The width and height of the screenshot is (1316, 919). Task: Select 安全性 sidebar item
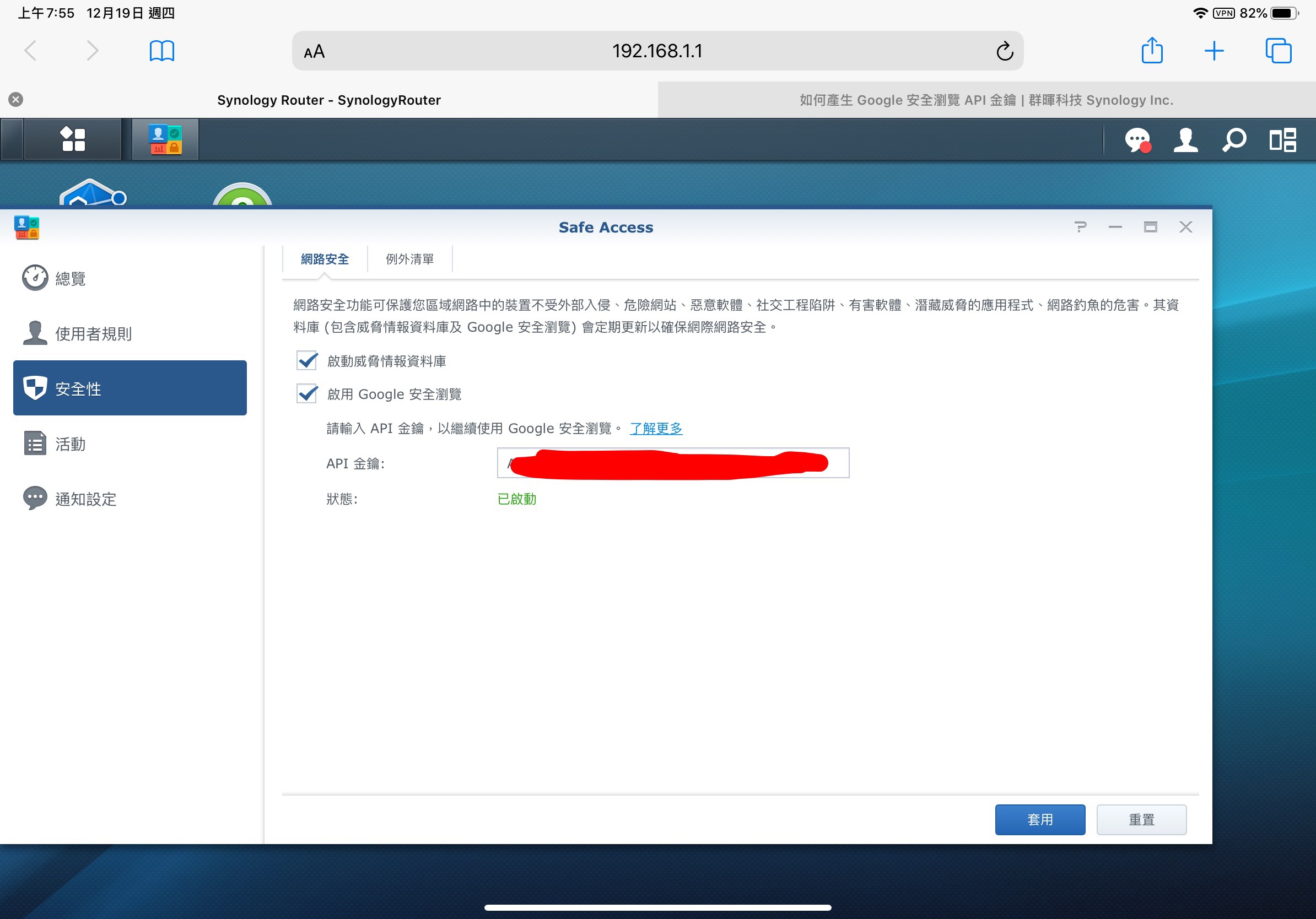[130, 388]
